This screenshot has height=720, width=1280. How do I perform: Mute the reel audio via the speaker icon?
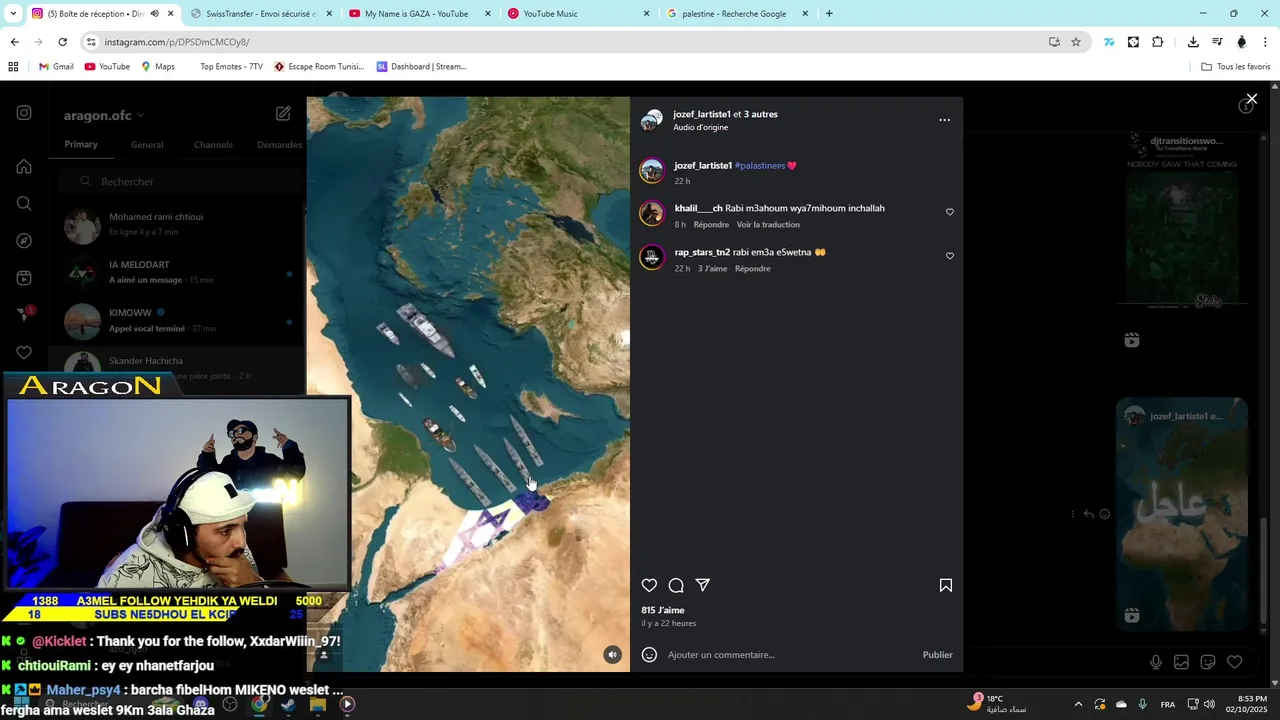[x=612, y=655]
